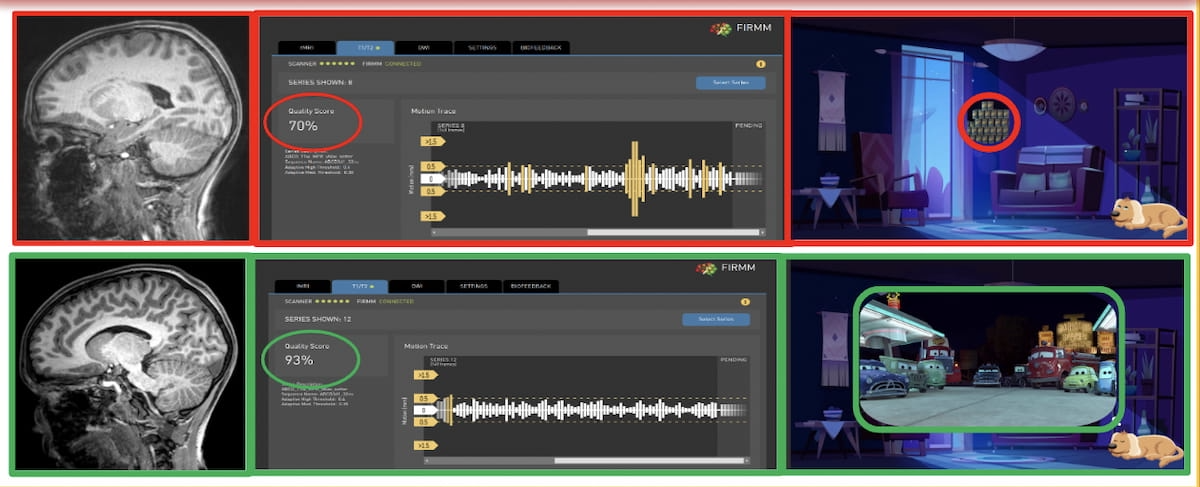Click the small shrunken video thumbnail in the cartoon room
Viewport: 1200px width, 487px height.
[x=991, y=122]
